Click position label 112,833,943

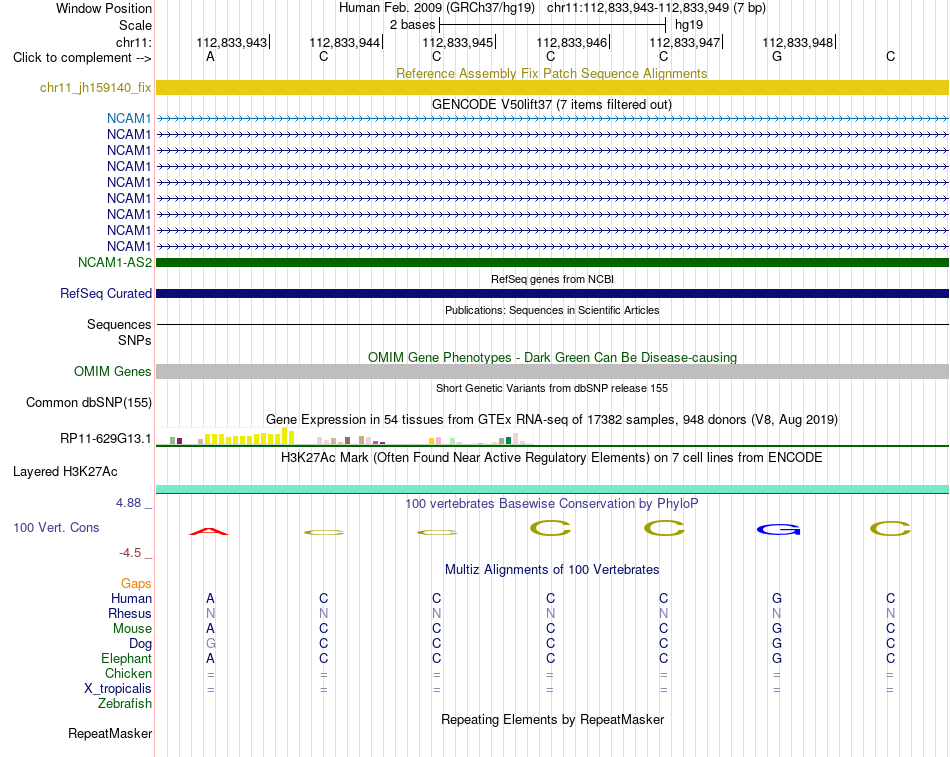231,42
